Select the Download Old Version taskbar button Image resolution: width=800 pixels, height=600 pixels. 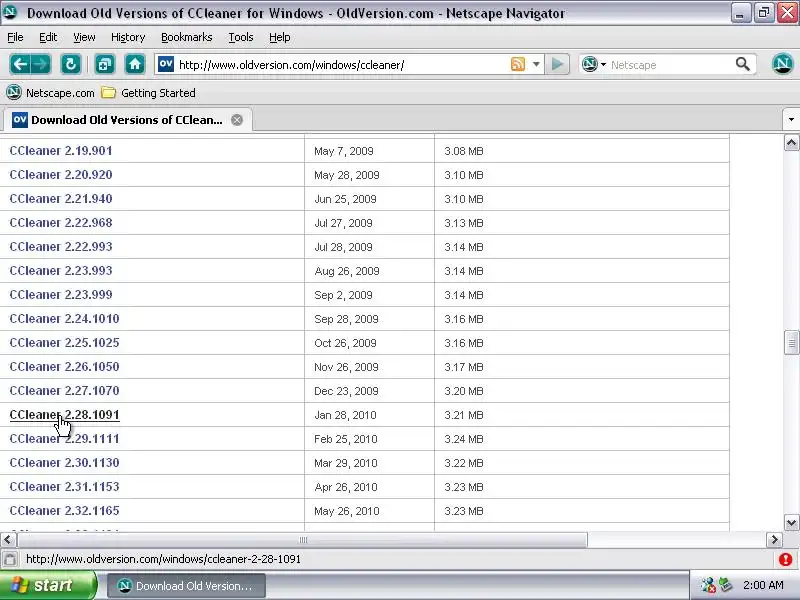click(x=186, y=586)
